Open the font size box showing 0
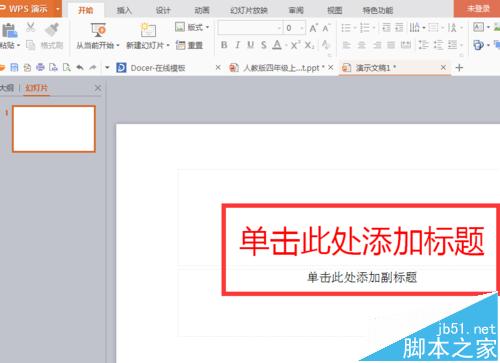The height and width of the screenshot is (363, 500). [294, 28]
